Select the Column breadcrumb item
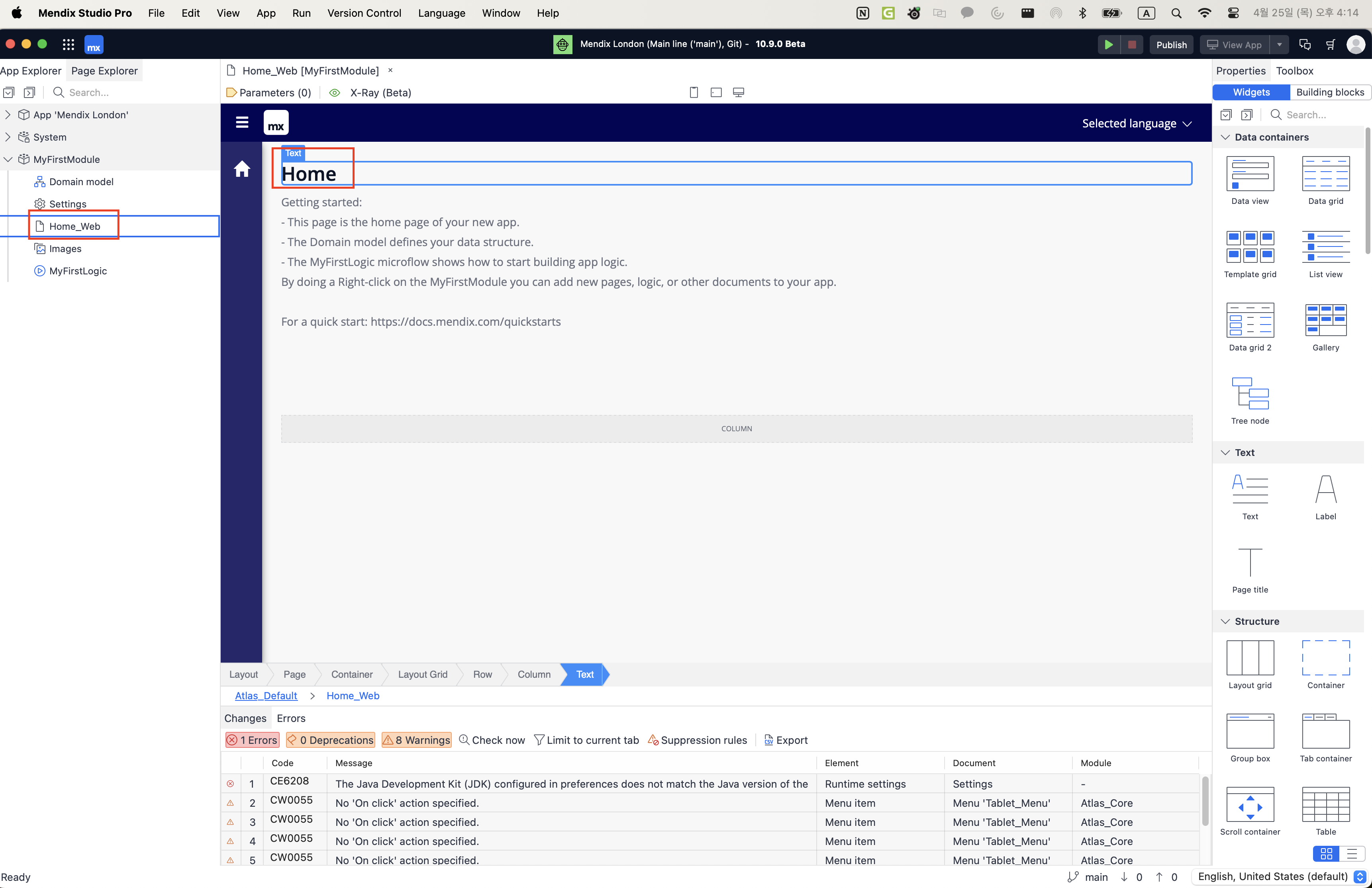Screen dimensions: 1372x888 (534, 674)
